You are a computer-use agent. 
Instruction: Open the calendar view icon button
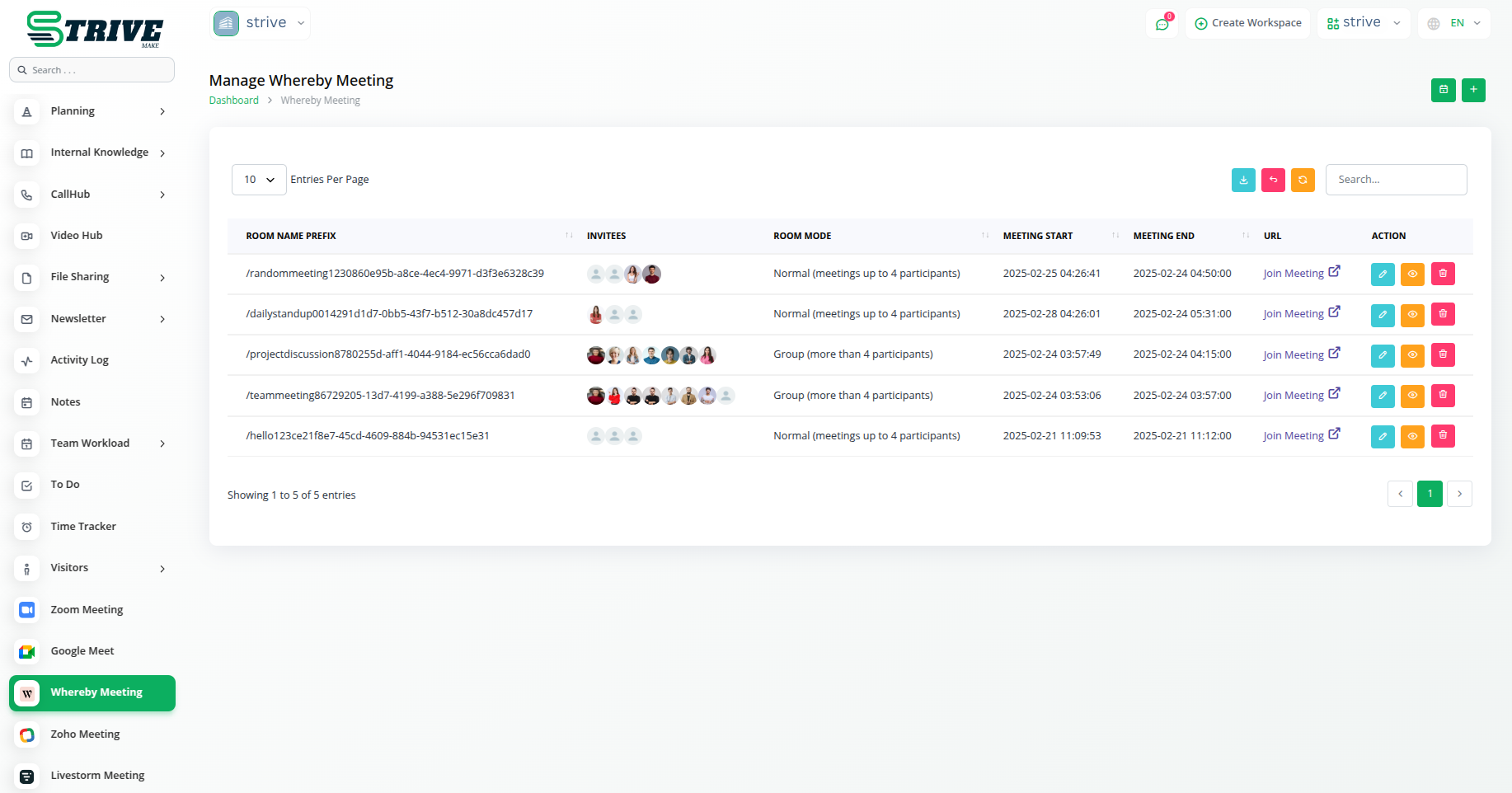click(1443, 90)
